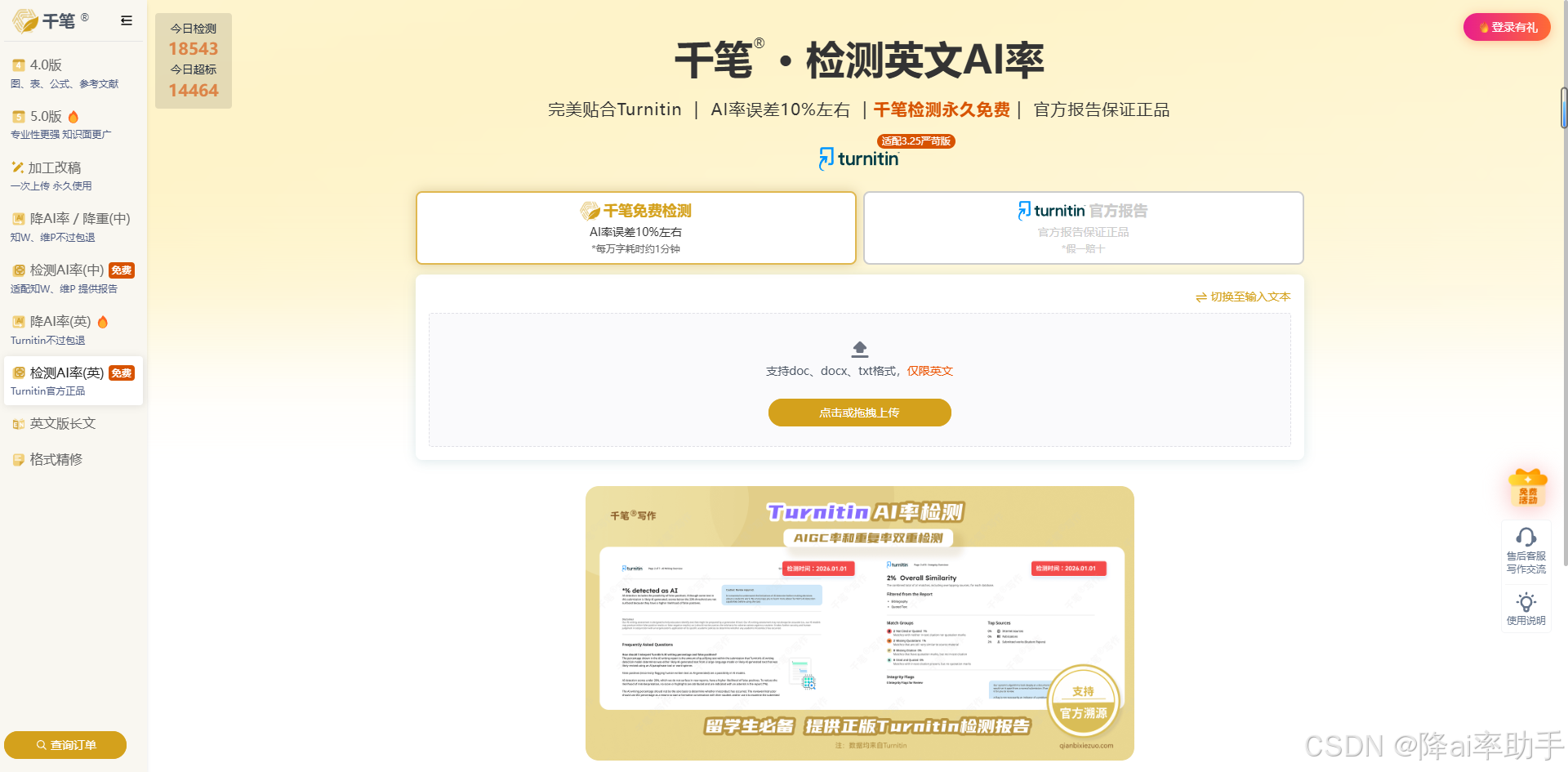Click 今日超标 count 14464

194,91
